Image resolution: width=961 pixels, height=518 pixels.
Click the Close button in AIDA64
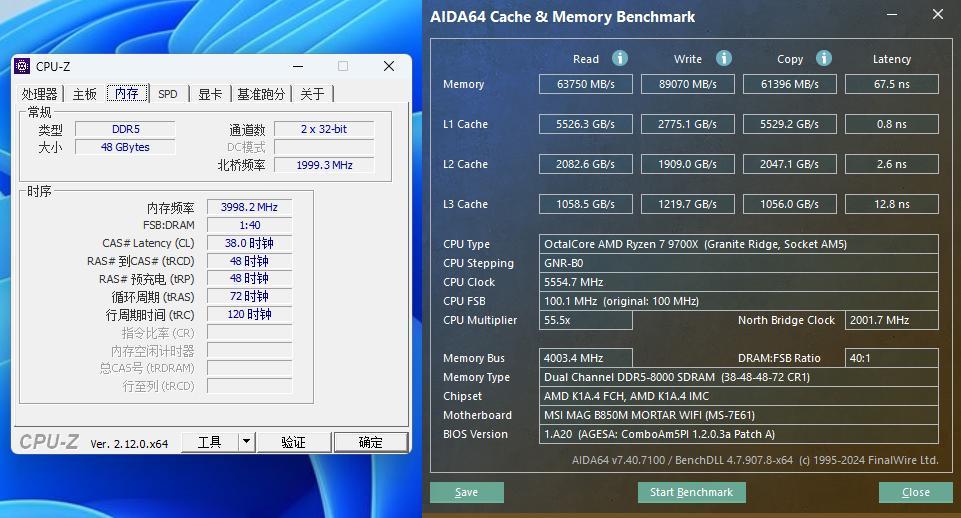[916, 492]
